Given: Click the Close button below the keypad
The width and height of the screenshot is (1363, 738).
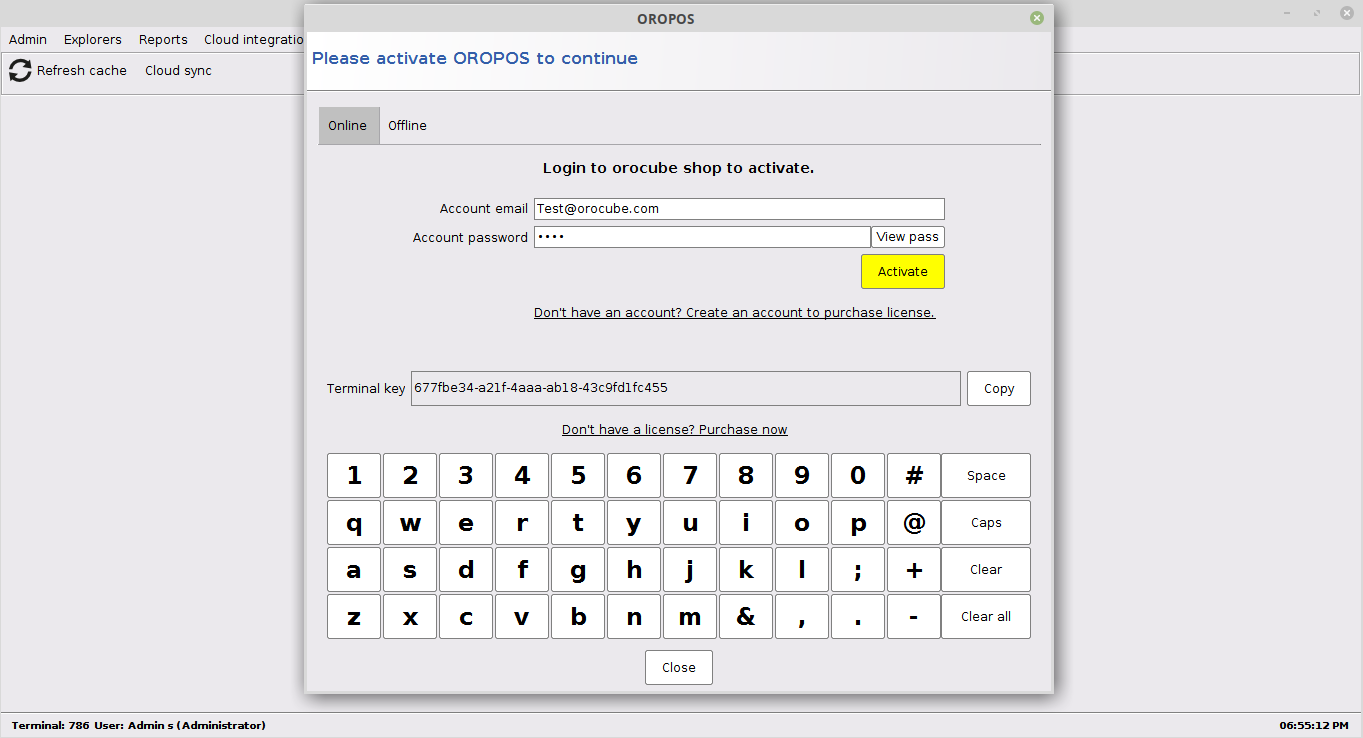Looking at the screenshot, I should click(x=679, y=668).
